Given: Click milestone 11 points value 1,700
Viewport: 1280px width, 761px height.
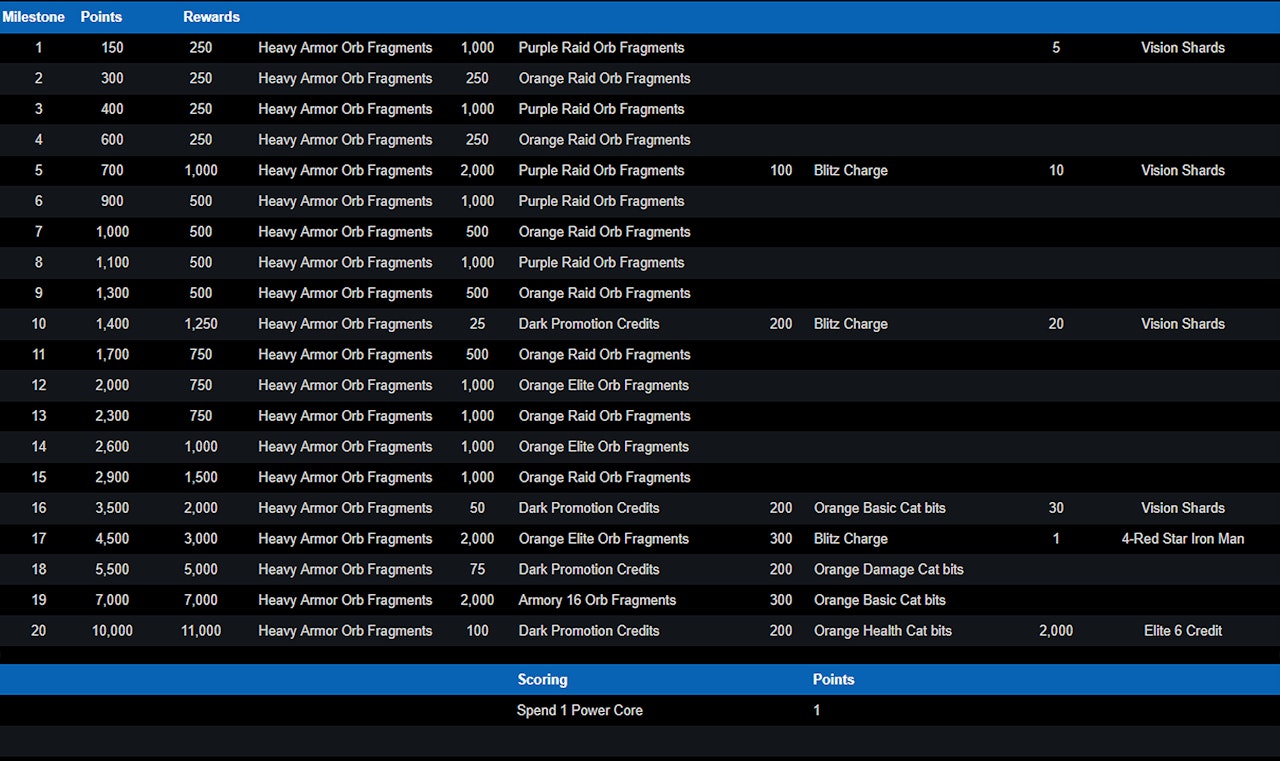Looking at the screenshot, I should click(112, 354).
